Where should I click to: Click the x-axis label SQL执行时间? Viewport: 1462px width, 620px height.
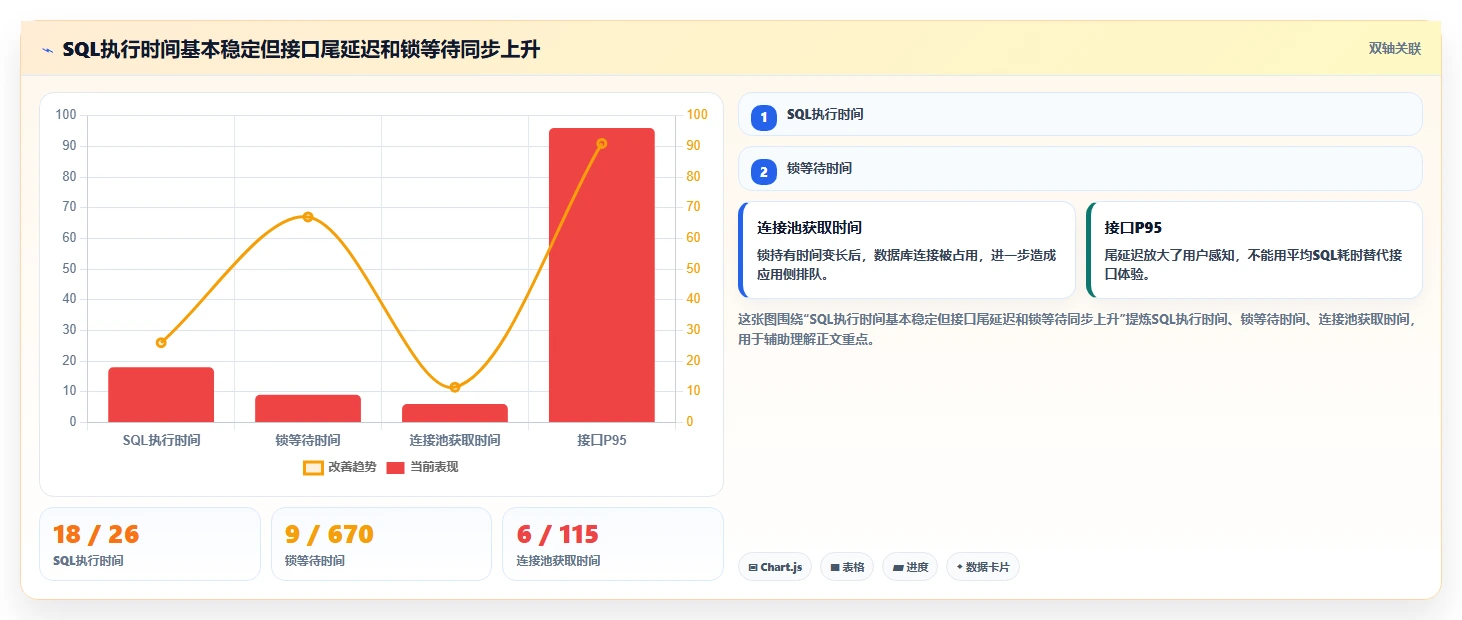pos(161,440)
